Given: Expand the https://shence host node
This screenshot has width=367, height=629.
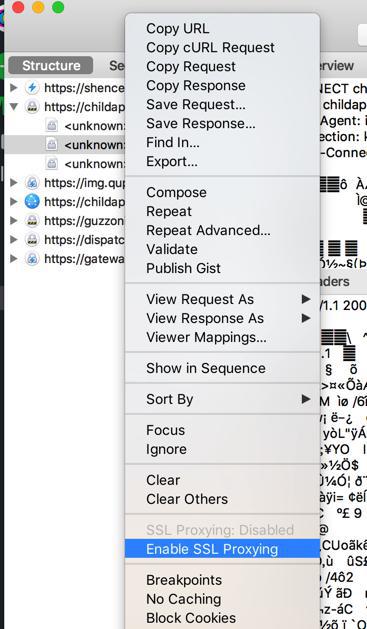Looking at the screenshot, I should [14, 87].
